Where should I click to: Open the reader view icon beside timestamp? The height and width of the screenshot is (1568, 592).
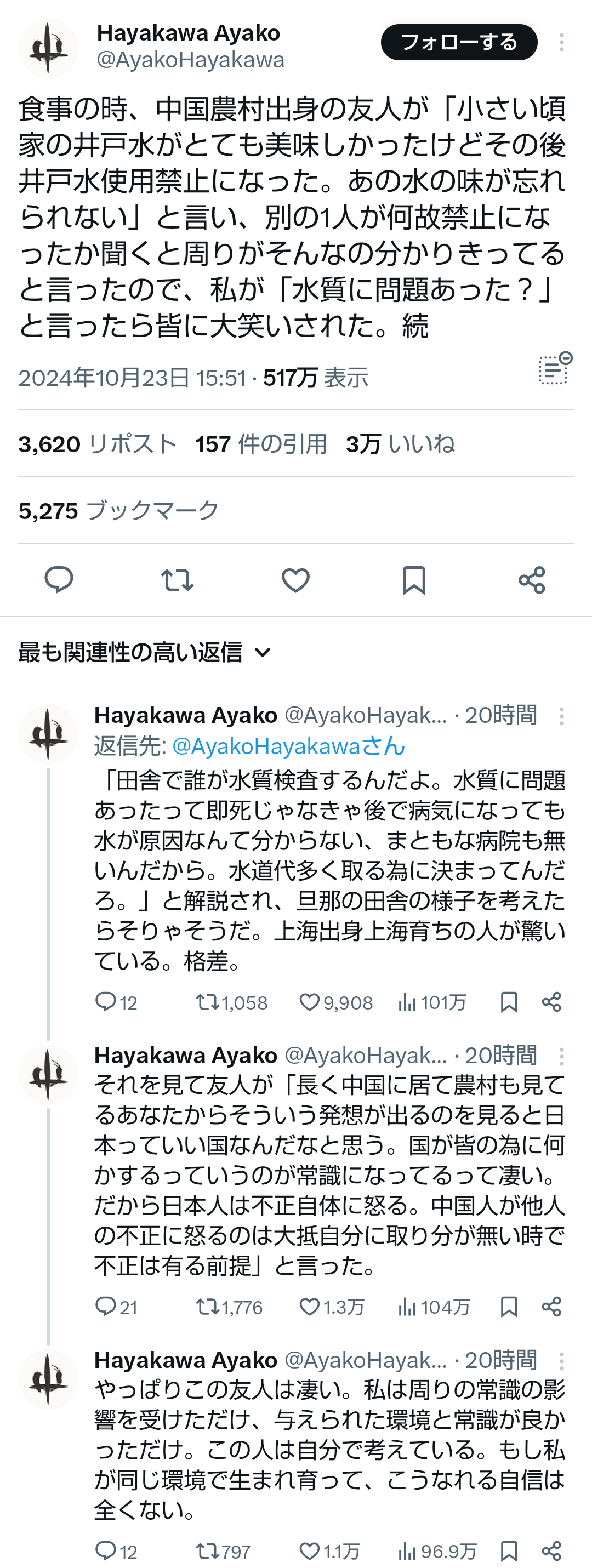pyautogui.click(x=554, y=369)
